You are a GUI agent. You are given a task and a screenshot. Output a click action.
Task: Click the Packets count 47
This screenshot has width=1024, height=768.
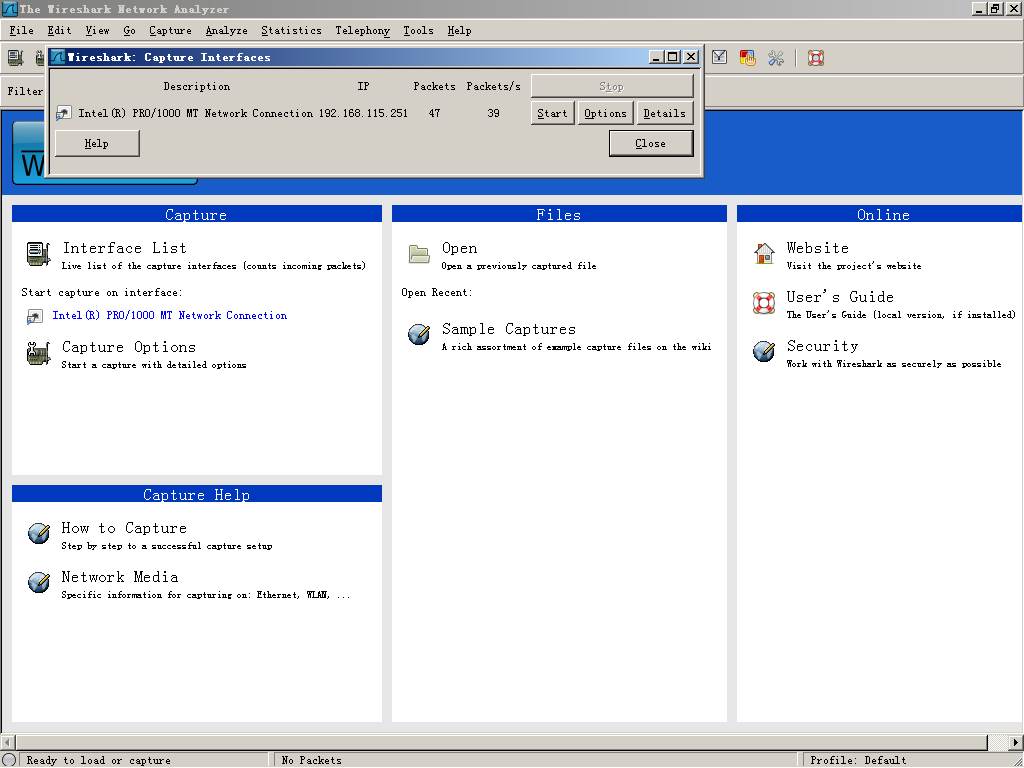pos(434,114)
